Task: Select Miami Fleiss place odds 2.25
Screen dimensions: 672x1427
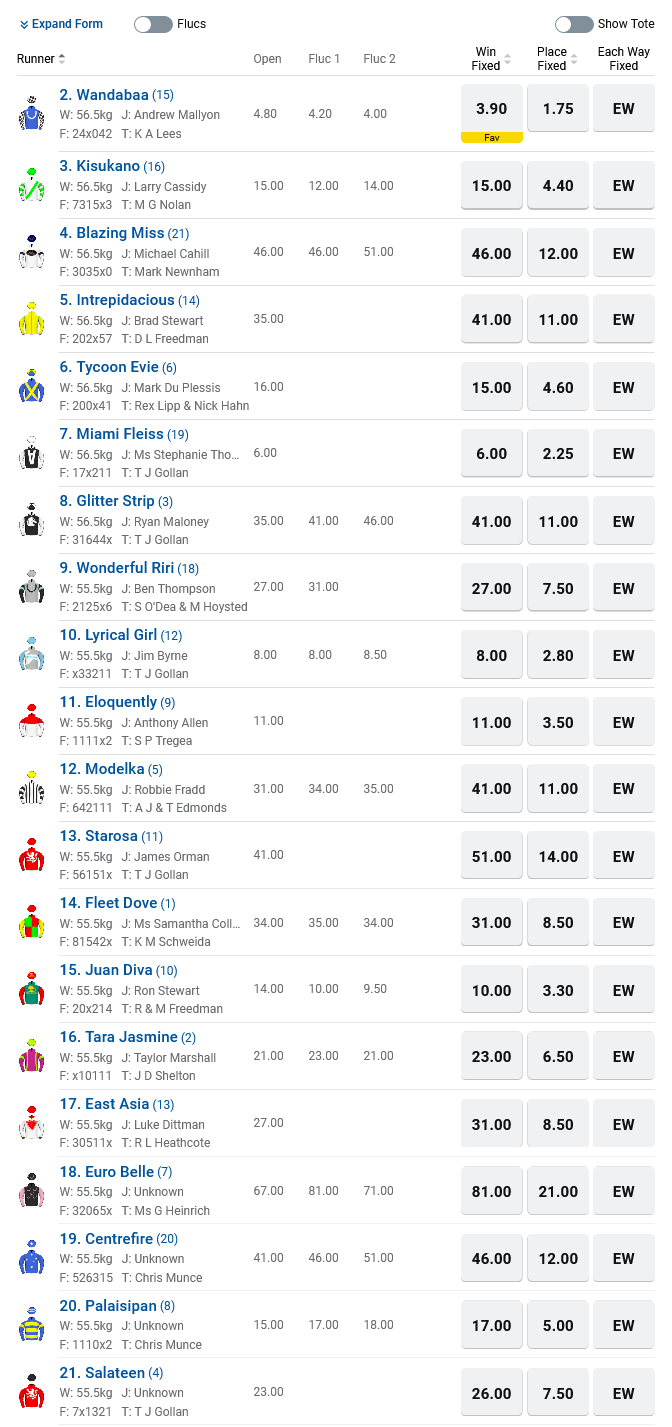Action: pyautogui.click(x=557, y=454)
